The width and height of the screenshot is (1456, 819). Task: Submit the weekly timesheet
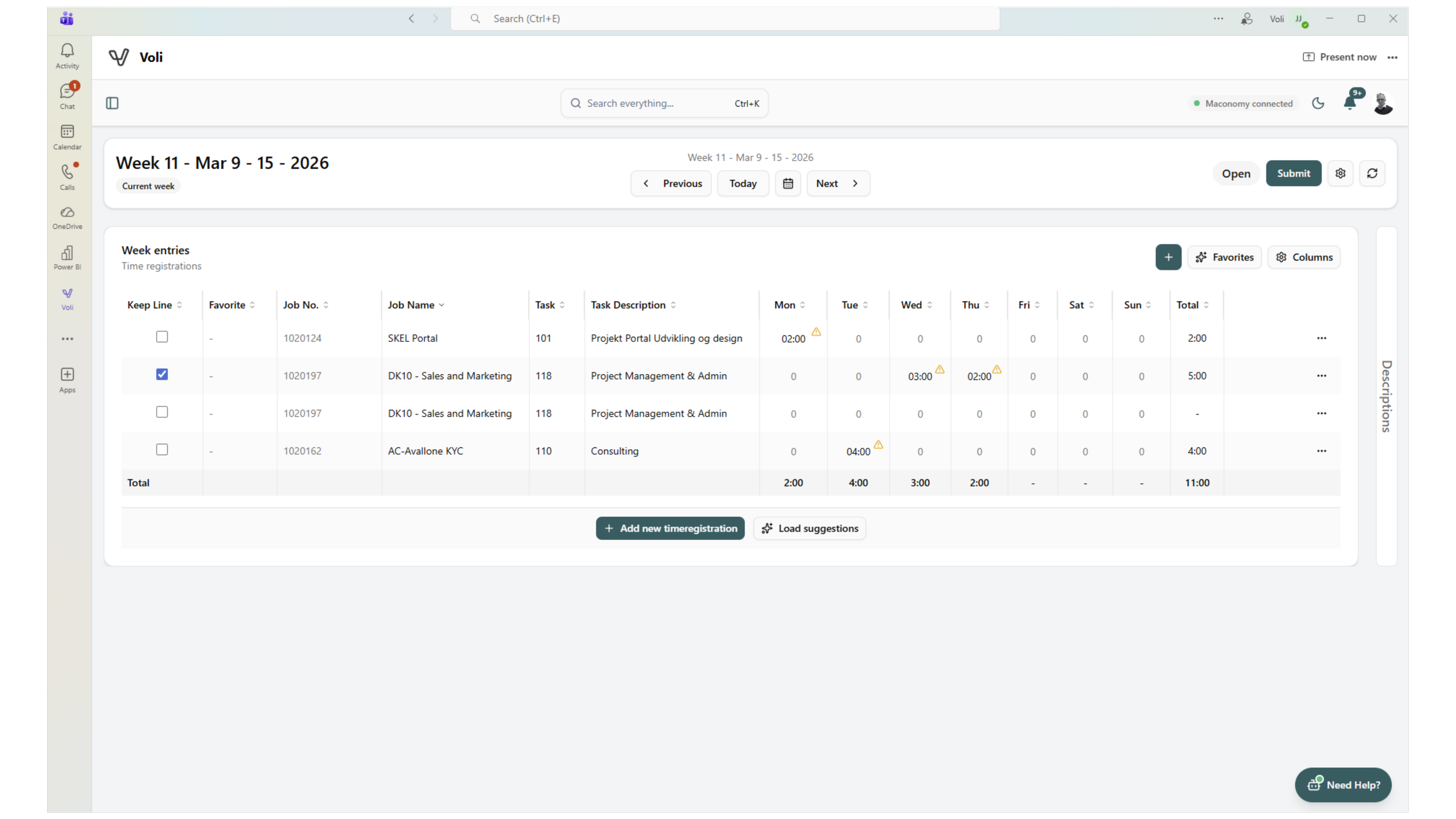(1293, 174)
